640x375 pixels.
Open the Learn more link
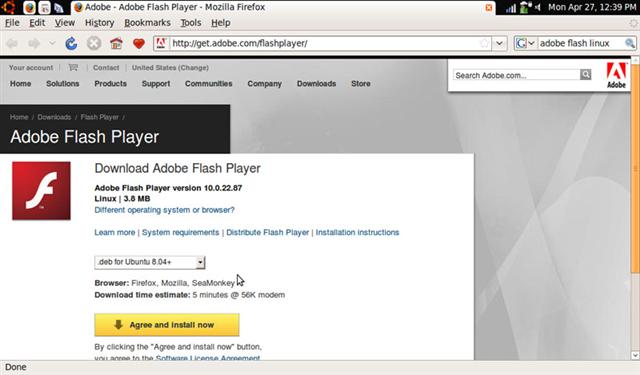[x=115, y=233]
